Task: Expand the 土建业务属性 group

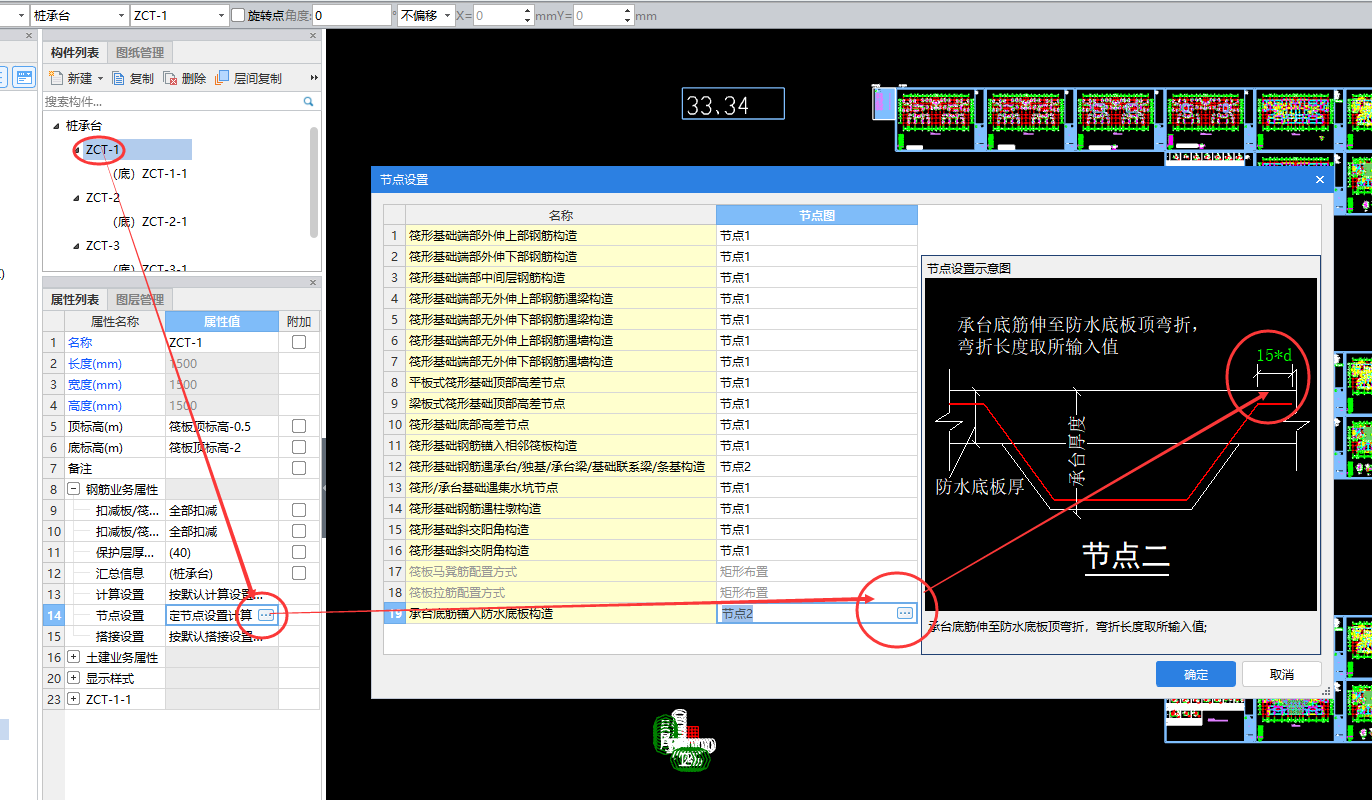Action: pyautogui.click(x=73, y=657)
